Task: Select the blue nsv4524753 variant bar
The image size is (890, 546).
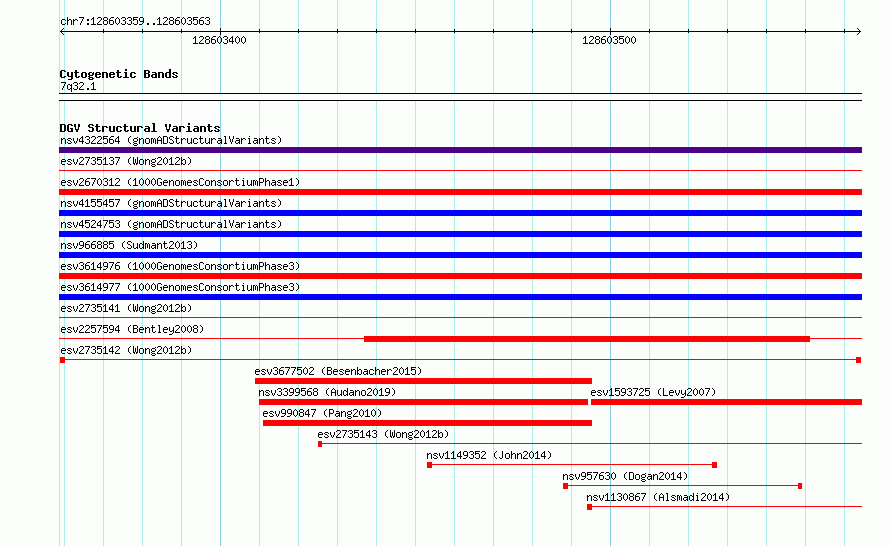Action: coord(460,234)
